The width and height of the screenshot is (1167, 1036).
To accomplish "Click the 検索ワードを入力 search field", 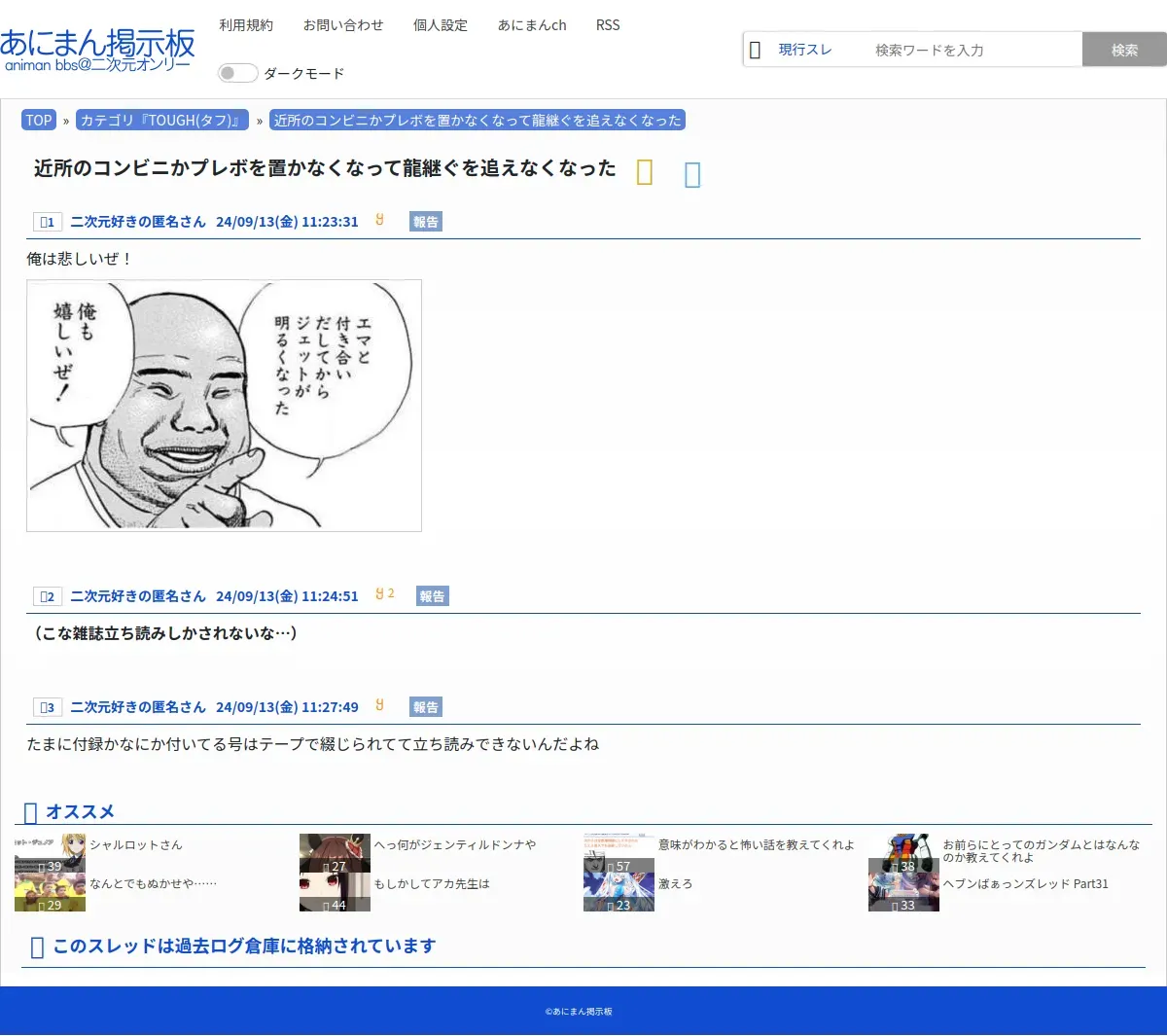I will pyautogui.click(x=972, y=50).
